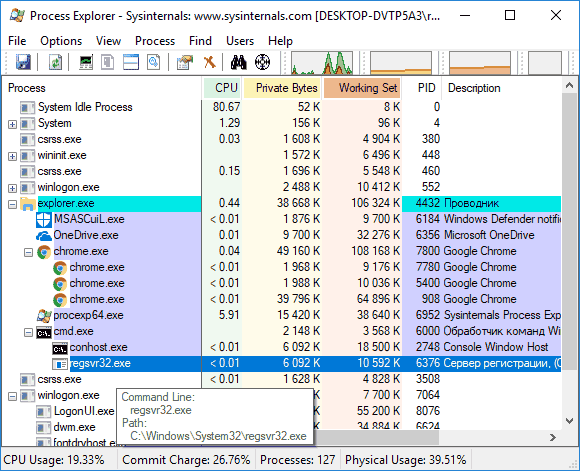
Task: Sort by the Working Set column header
Action: click(362, 88)
